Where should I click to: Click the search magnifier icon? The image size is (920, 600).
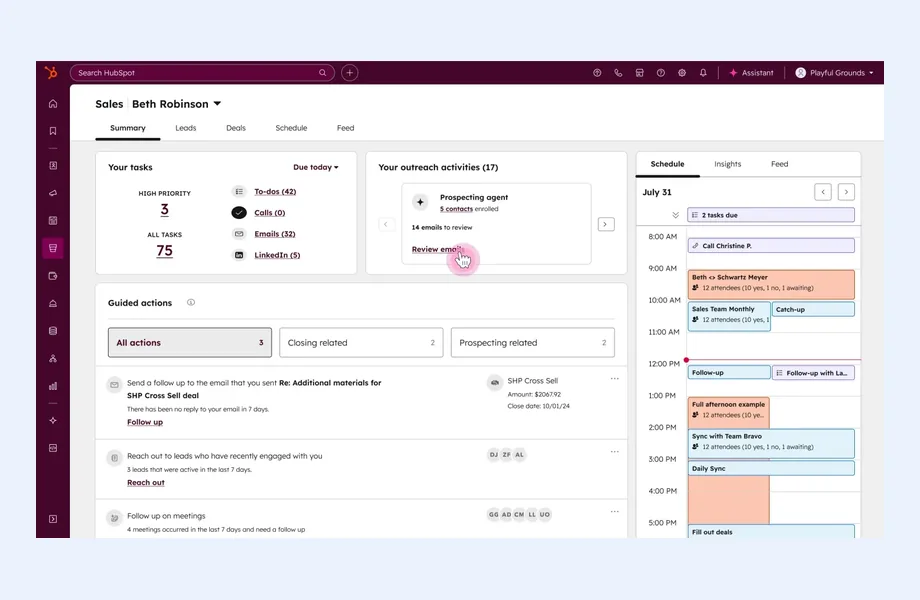point(323,73)
